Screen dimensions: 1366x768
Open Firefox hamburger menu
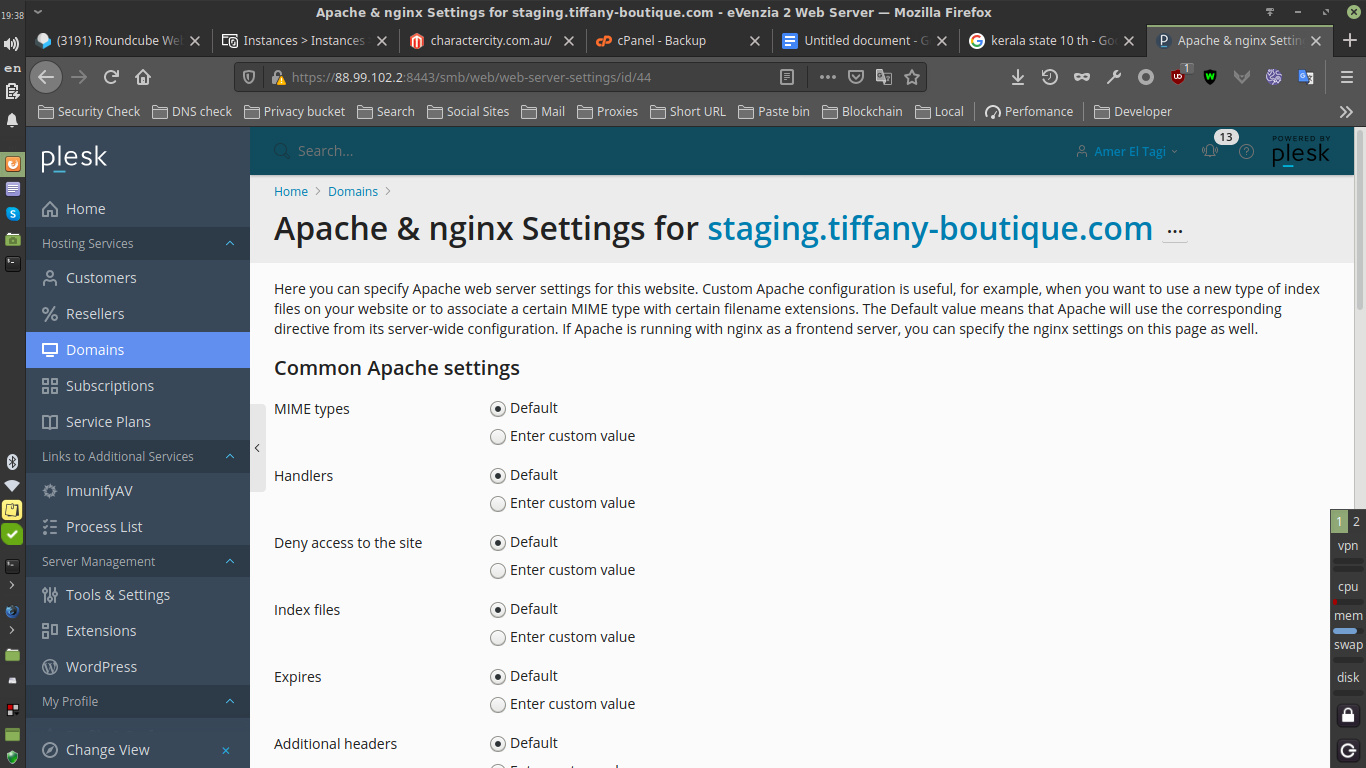pyautogui.click(x=1346, y=77)
